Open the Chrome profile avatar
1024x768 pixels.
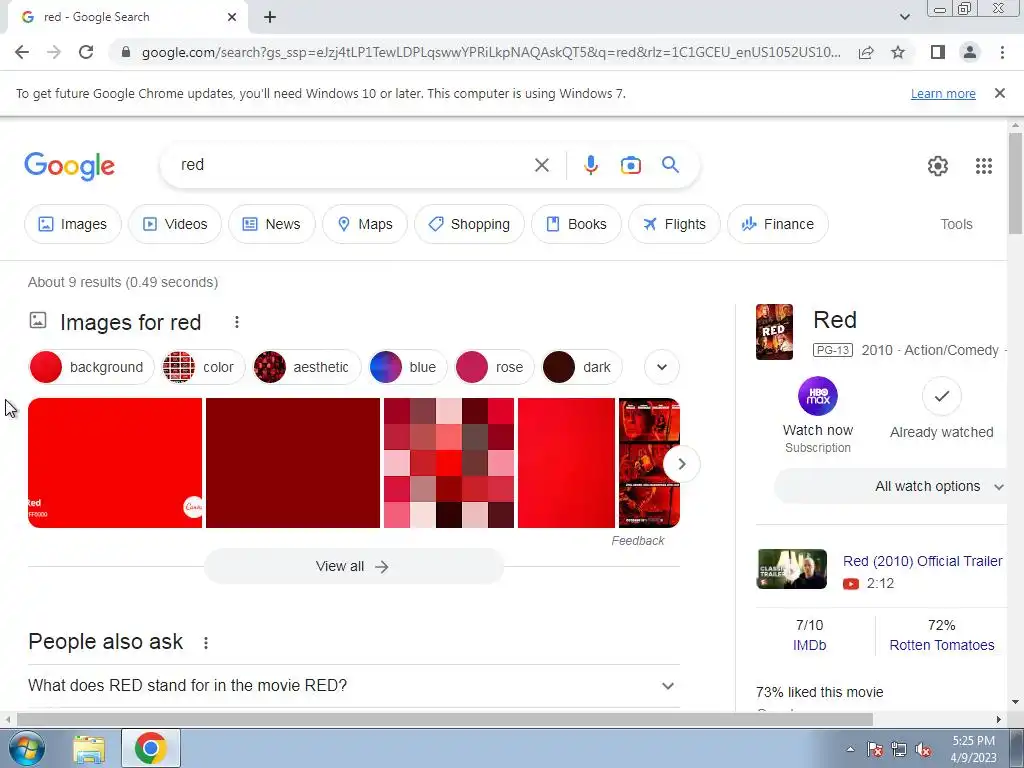970,52
